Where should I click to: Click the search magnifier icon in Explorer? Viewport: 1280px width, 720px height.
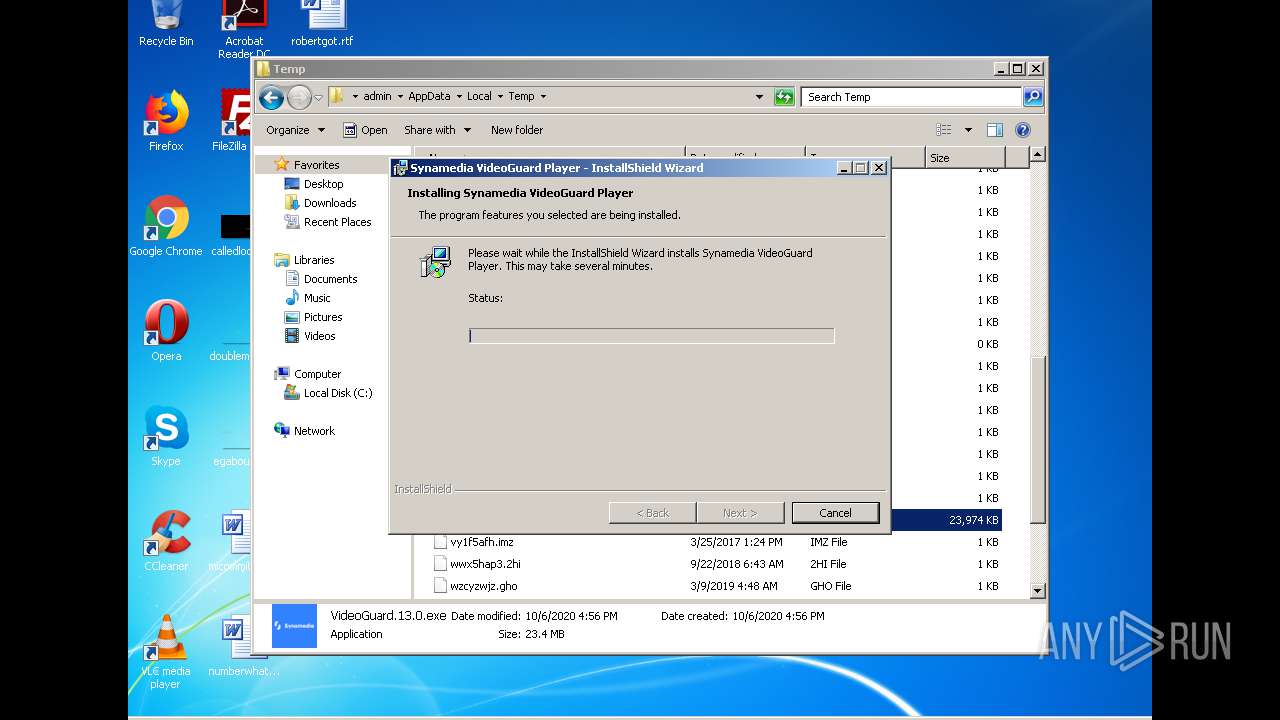click(x=1033, y=97)
